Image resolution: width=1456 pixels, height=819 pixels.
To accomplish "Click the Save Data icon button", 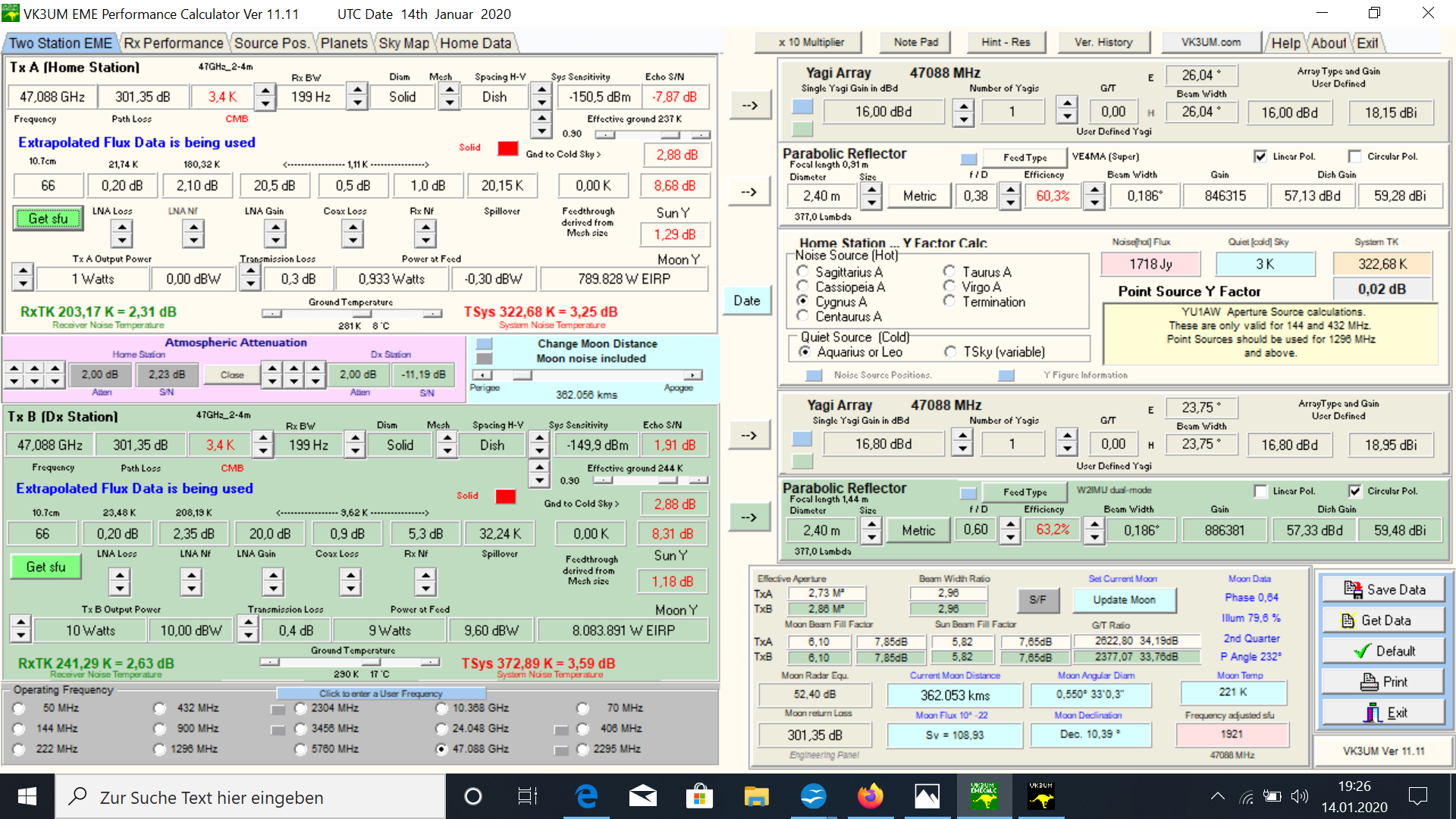I will (x=1383, y=589).
